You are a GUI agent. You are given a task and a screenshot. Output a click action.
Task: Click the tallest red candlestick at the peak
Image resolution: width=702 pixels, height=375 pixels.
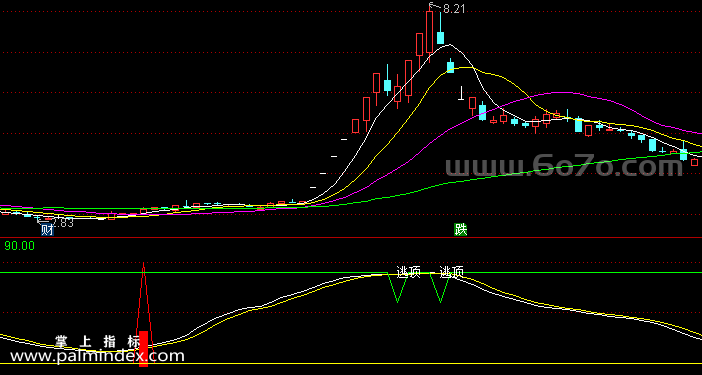(429, 32)
